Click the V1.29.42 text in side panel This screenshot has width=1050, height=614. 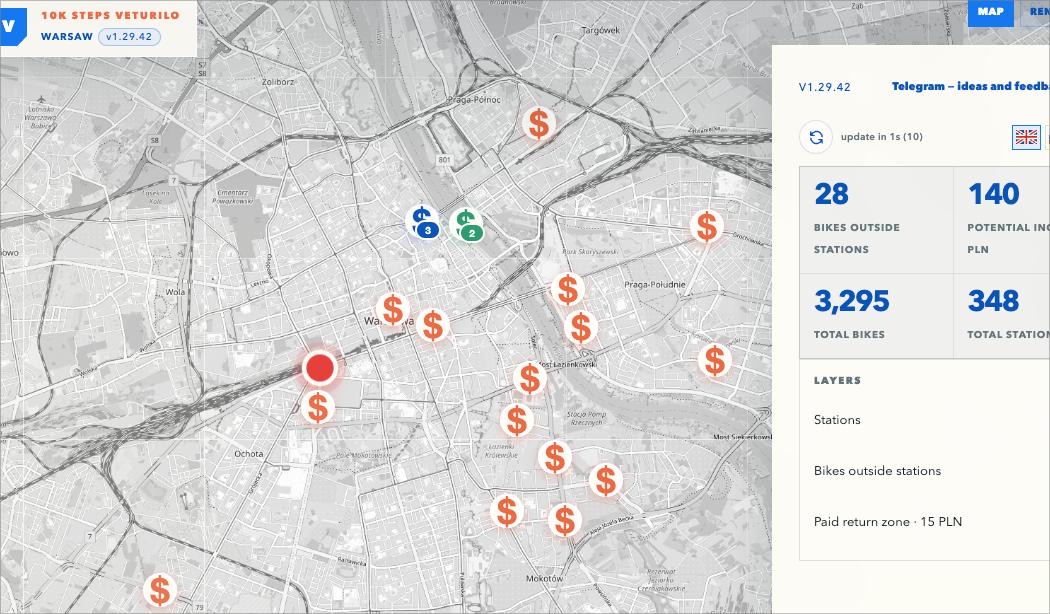[824, 87]
